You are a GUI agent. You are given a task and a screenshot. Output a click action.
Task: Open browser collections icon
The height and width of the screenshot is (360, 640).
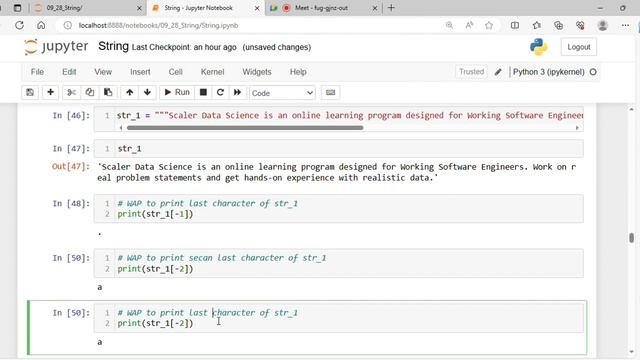point(558,25)
